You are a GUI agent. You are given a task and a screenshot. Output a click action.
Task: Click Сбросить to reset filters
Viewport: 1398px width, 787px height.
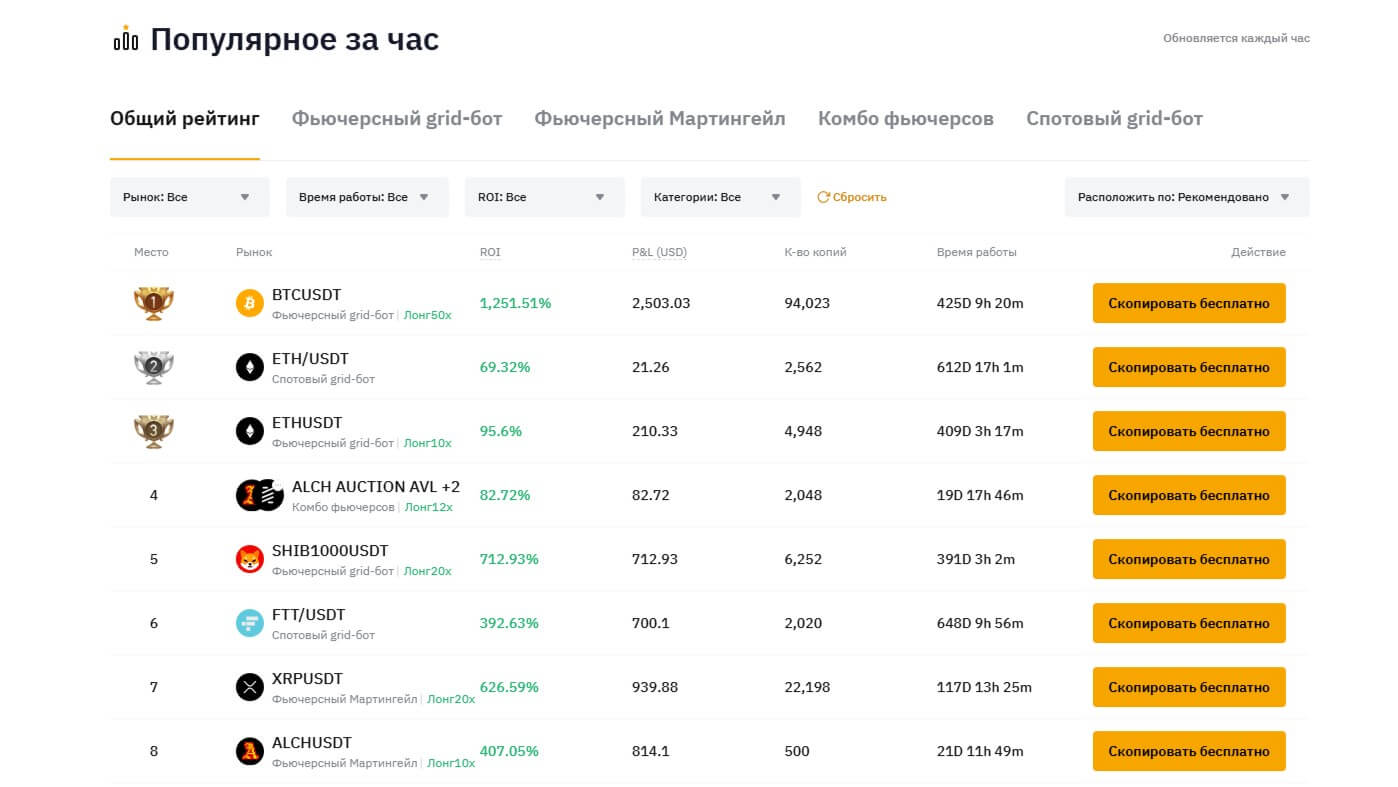(x=852, y=197)
